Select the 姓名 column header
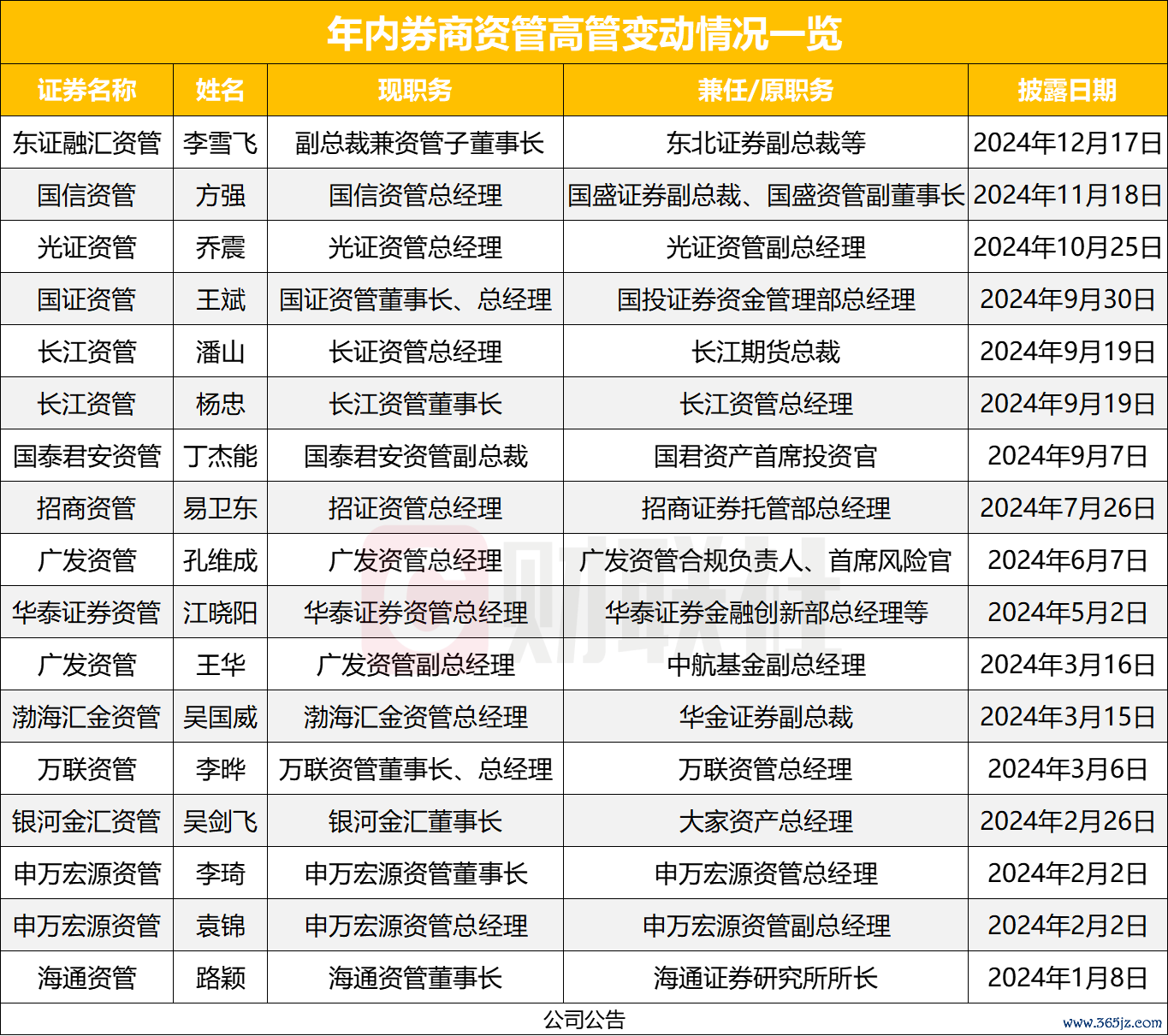This screenshot has height=1036, width=1168. [220, 90]
